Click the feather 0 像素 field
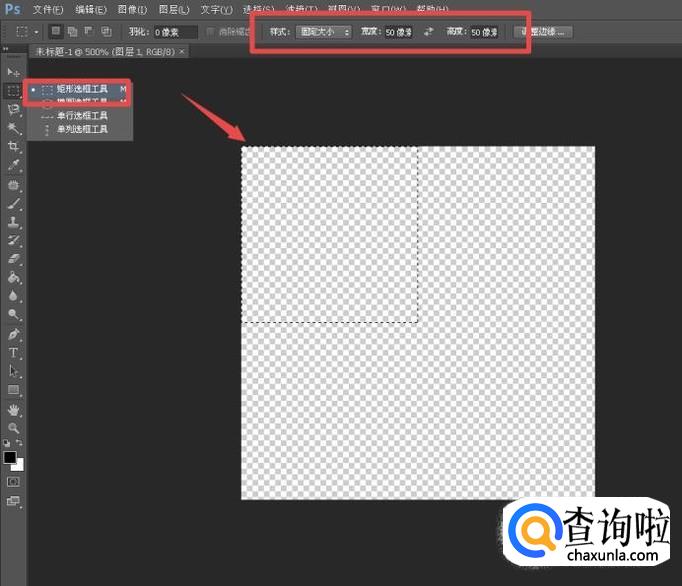Image resolution: width=682 pixels, height=586 pixels. click(175, 32)
